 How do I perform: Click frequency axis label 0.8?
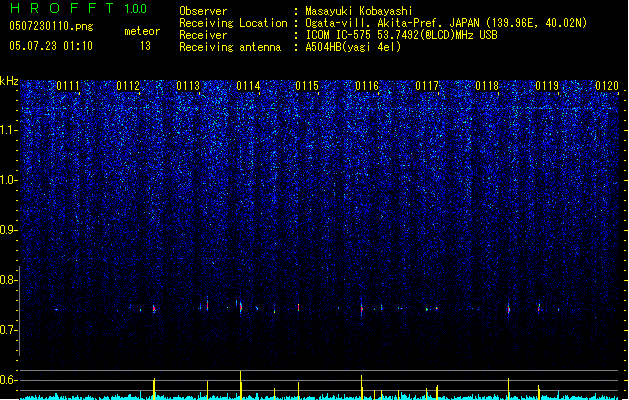pos(9,280)
